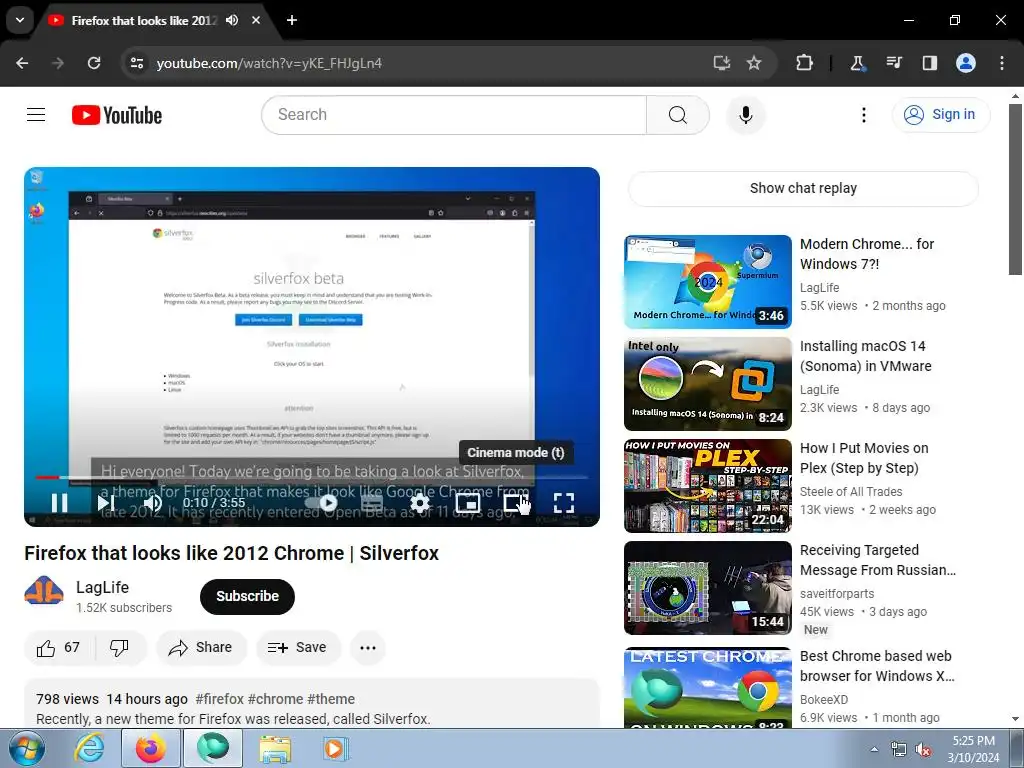This screenshot has height=768, width=1024.
Task: Open the #chrome hashtag
Action: point(275,699)
